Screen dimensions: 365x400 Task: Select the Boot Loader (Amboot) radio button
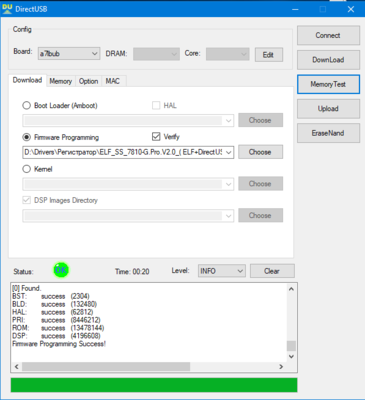tap(26, 106)
